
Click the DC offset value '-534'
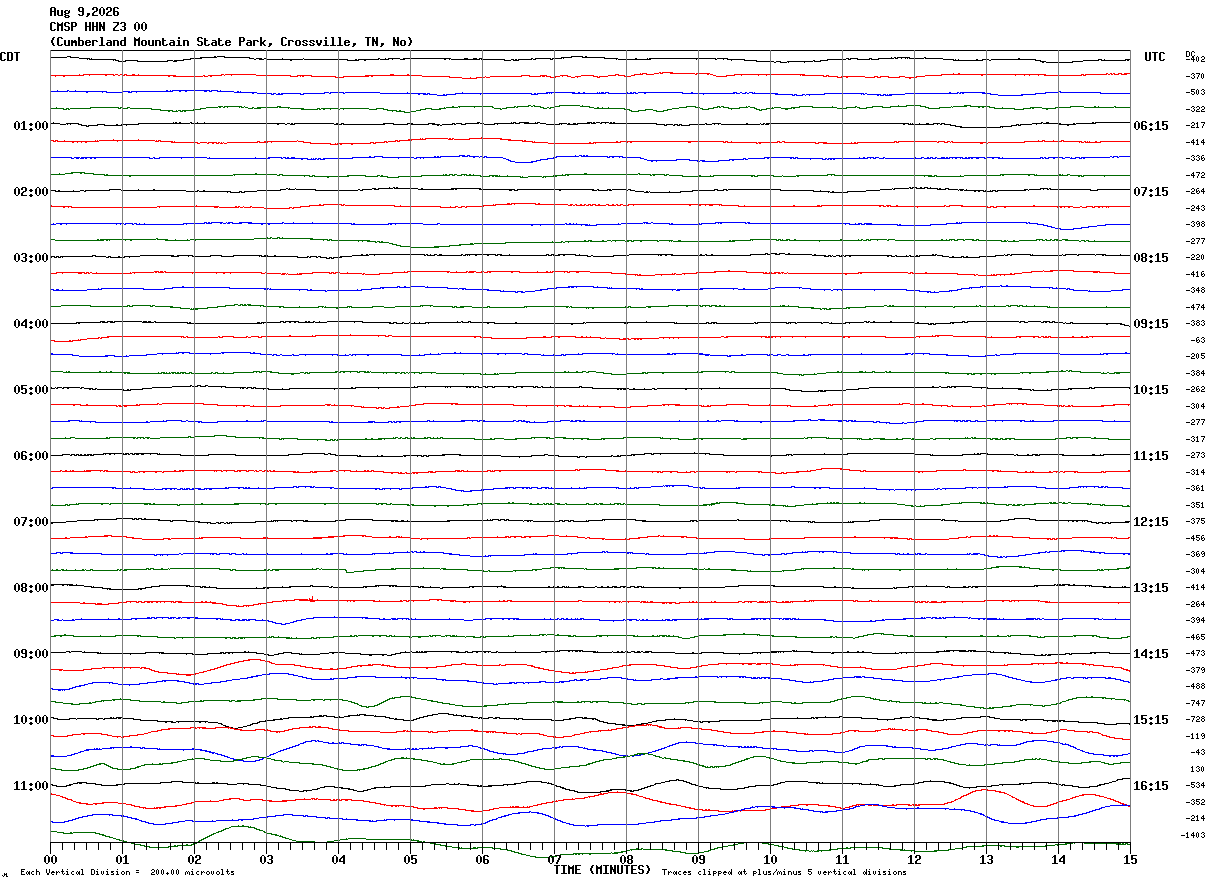[1195, 785]
